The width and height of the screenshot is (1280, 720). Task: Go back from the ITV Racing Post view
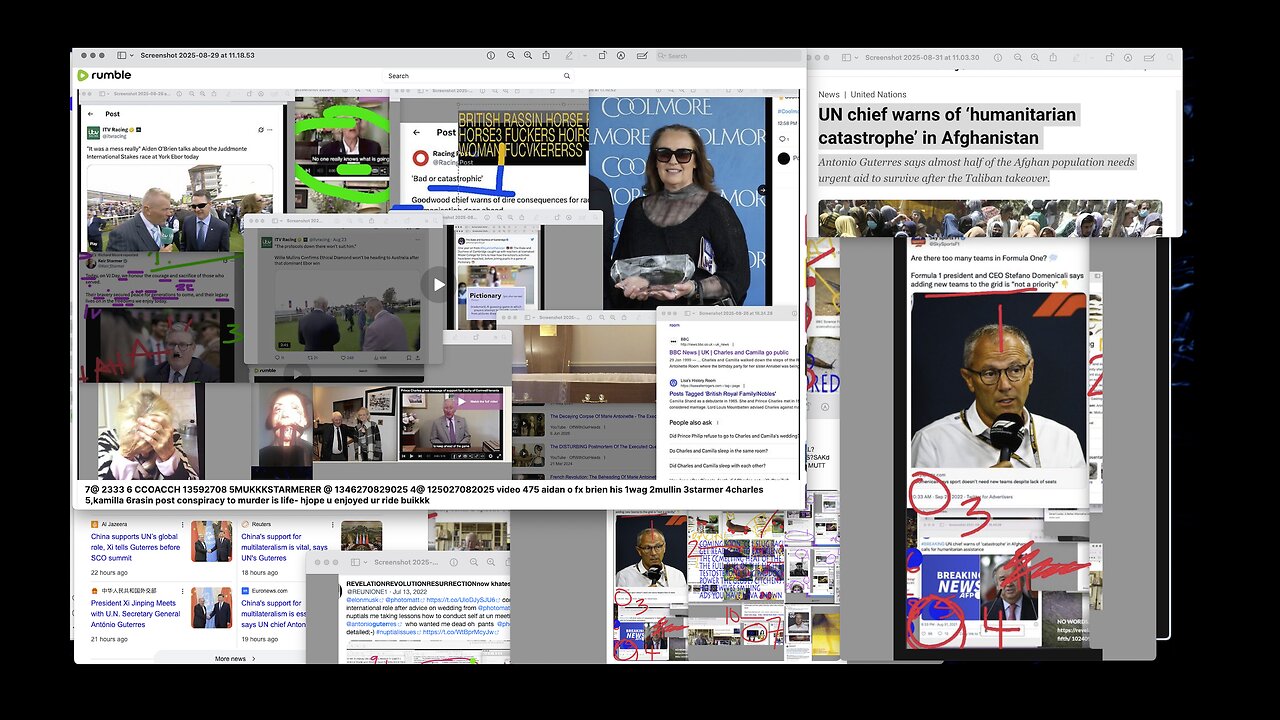pos(90,114)
